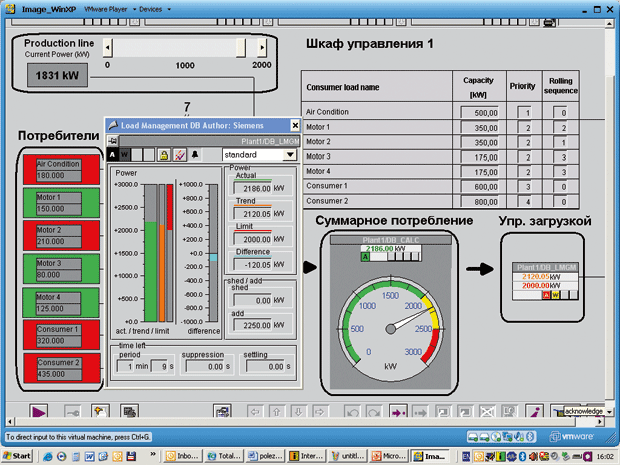Click the purple play arrow toolbar button

pos(39,412)
